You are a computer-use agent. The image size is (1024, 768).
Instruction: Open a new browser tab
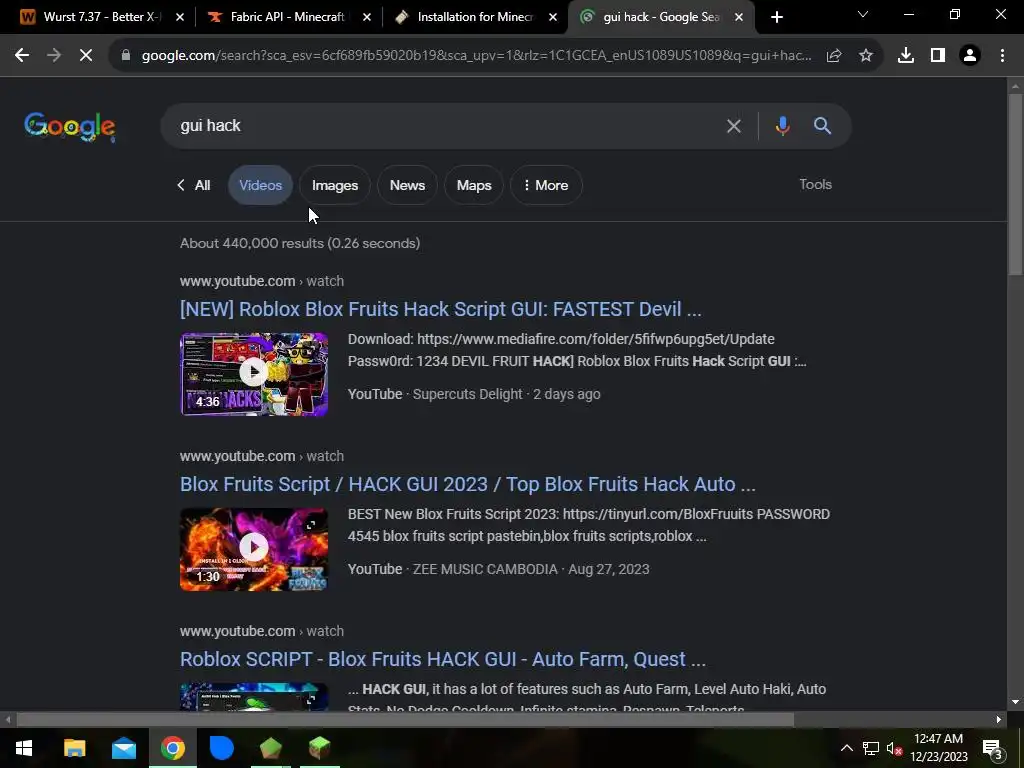click(x=776, y=17)
